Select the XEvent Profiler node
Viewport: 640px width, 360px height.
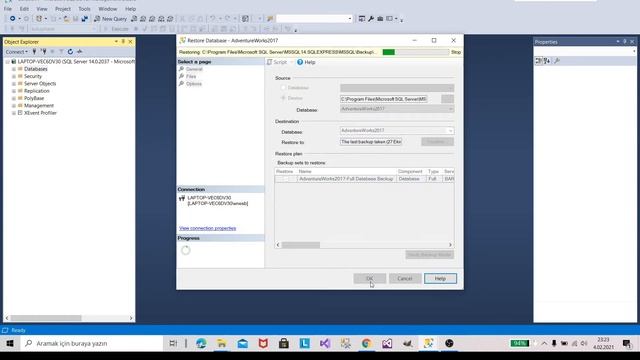(x=40, y=113)
